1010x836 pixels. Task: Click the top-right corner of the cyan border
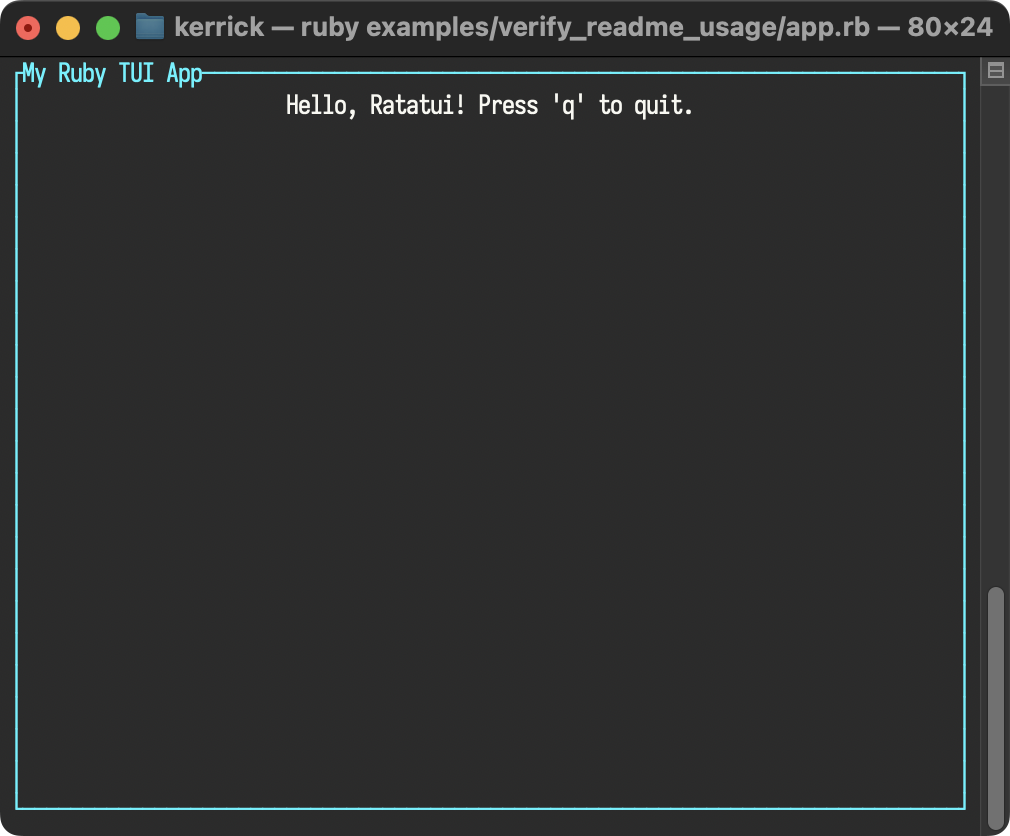[x=964, y=73]
